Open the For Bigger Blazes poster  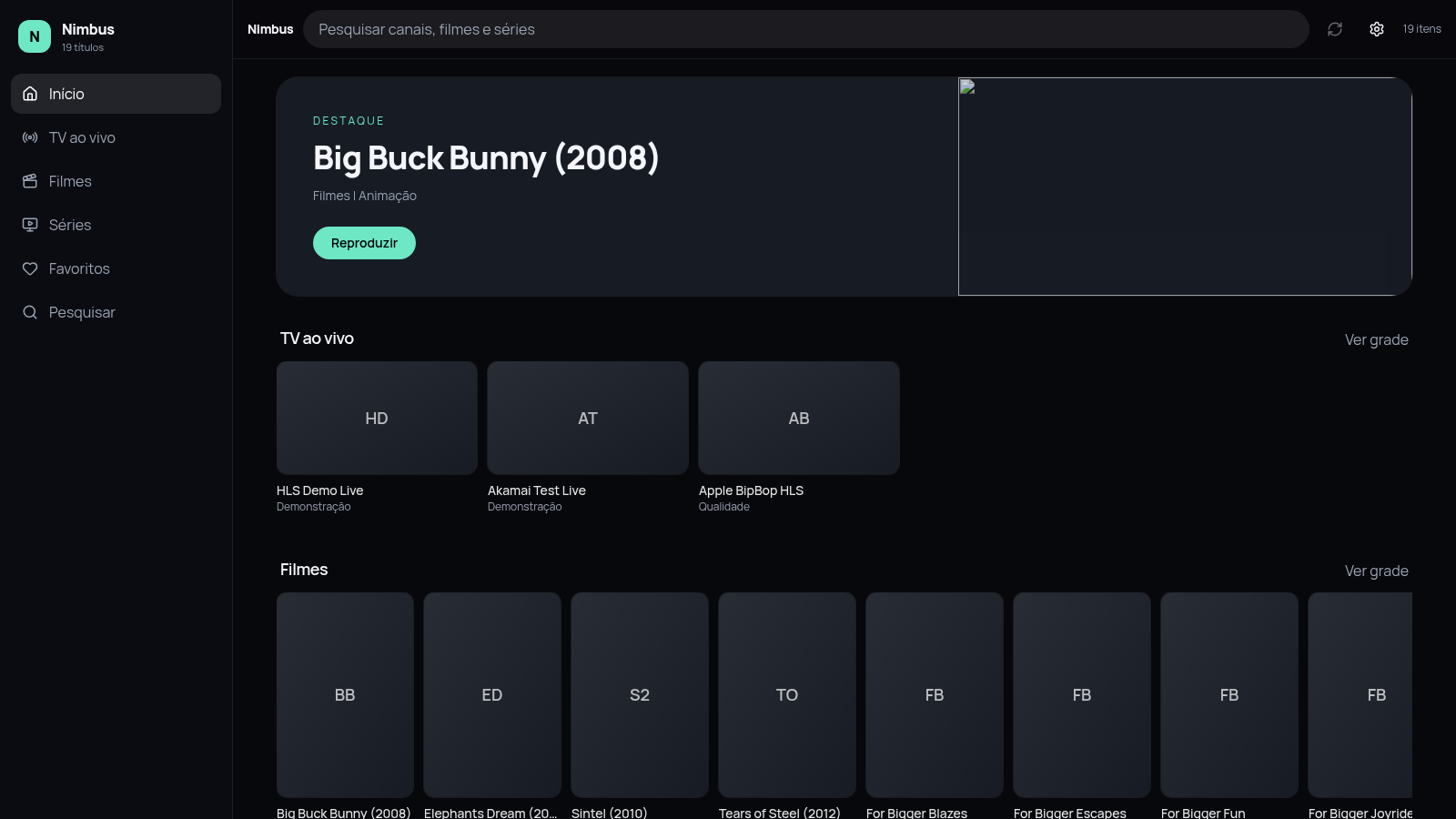935,695
